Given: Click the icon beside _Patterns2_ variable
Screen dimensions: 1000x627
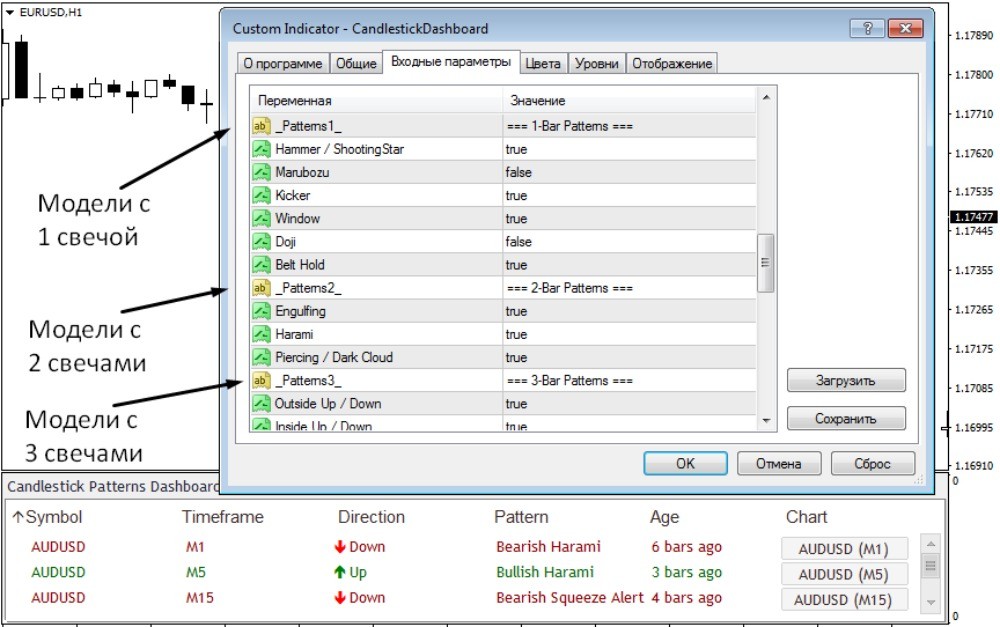Looking at the screenshot, I should pos(261,288).
